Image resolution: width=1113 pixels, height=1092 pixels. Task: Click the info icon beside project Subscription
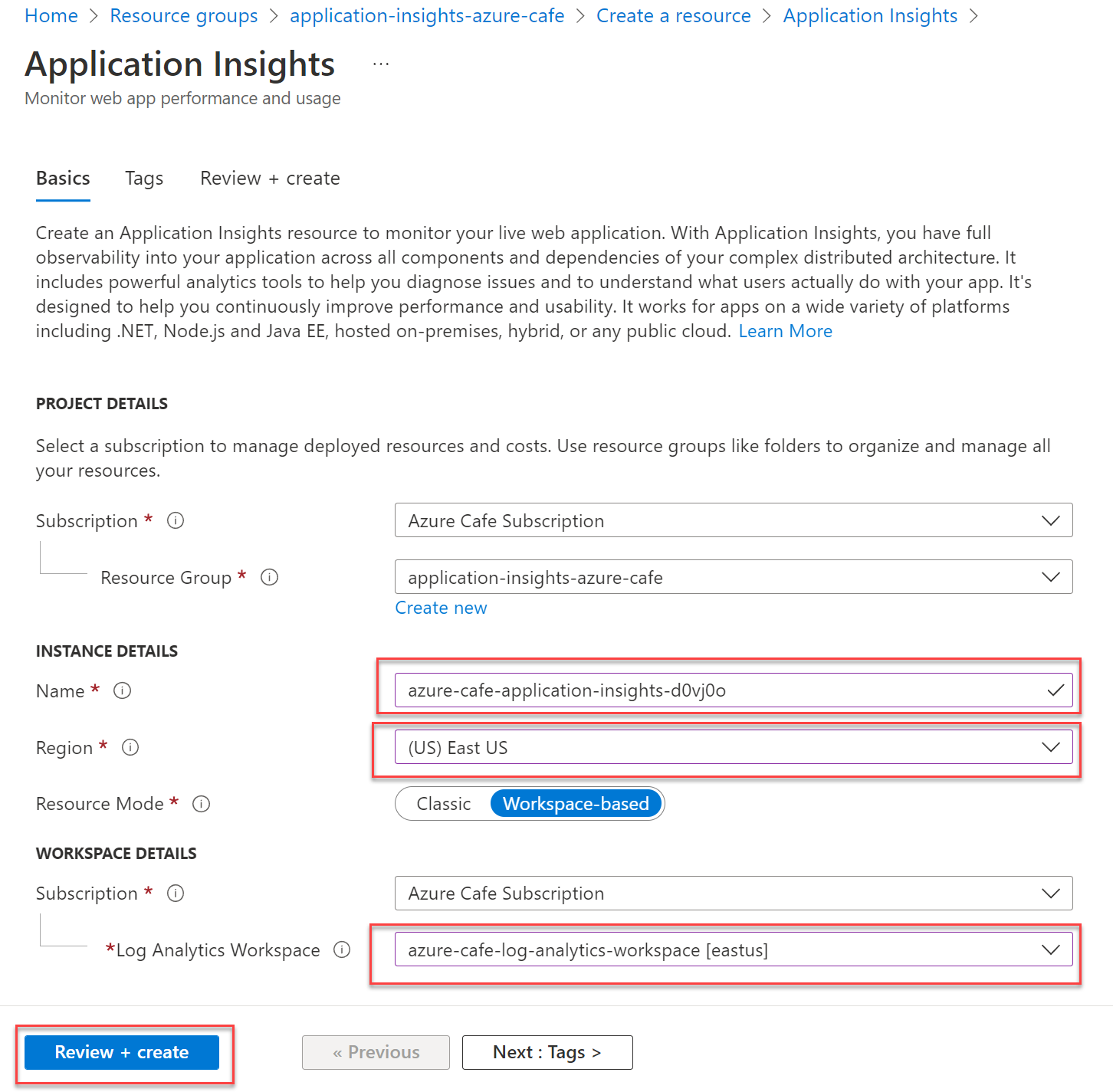[x=176, y=521]
